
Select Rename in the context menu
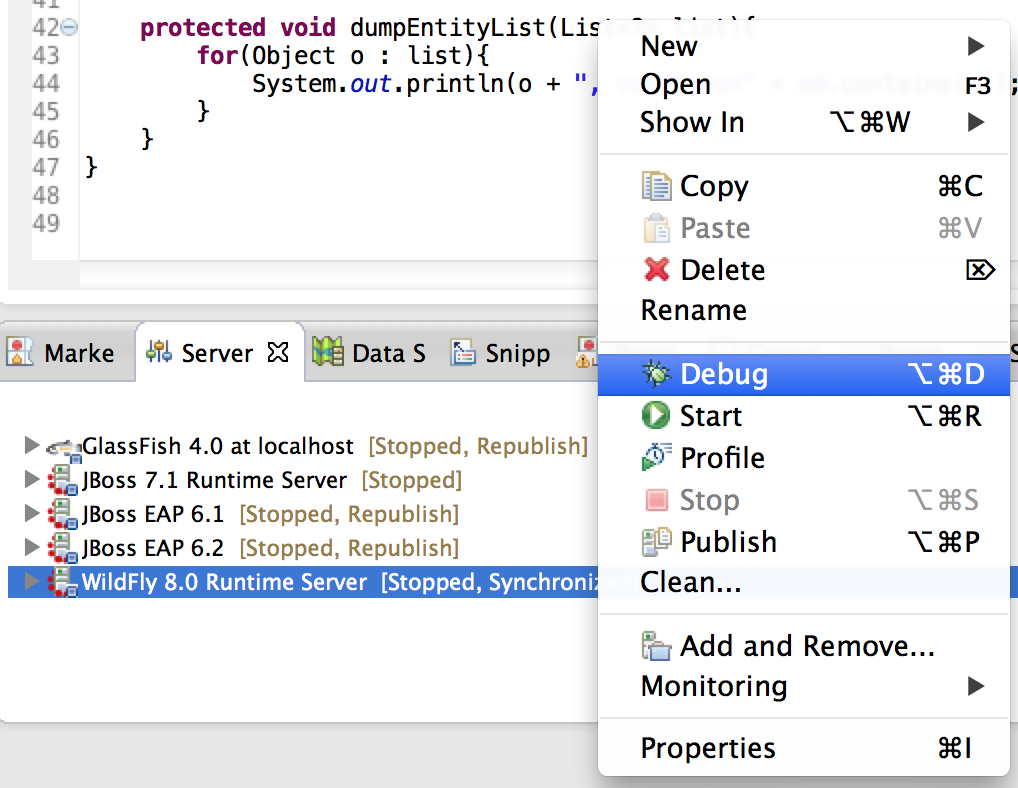[804, 310]
